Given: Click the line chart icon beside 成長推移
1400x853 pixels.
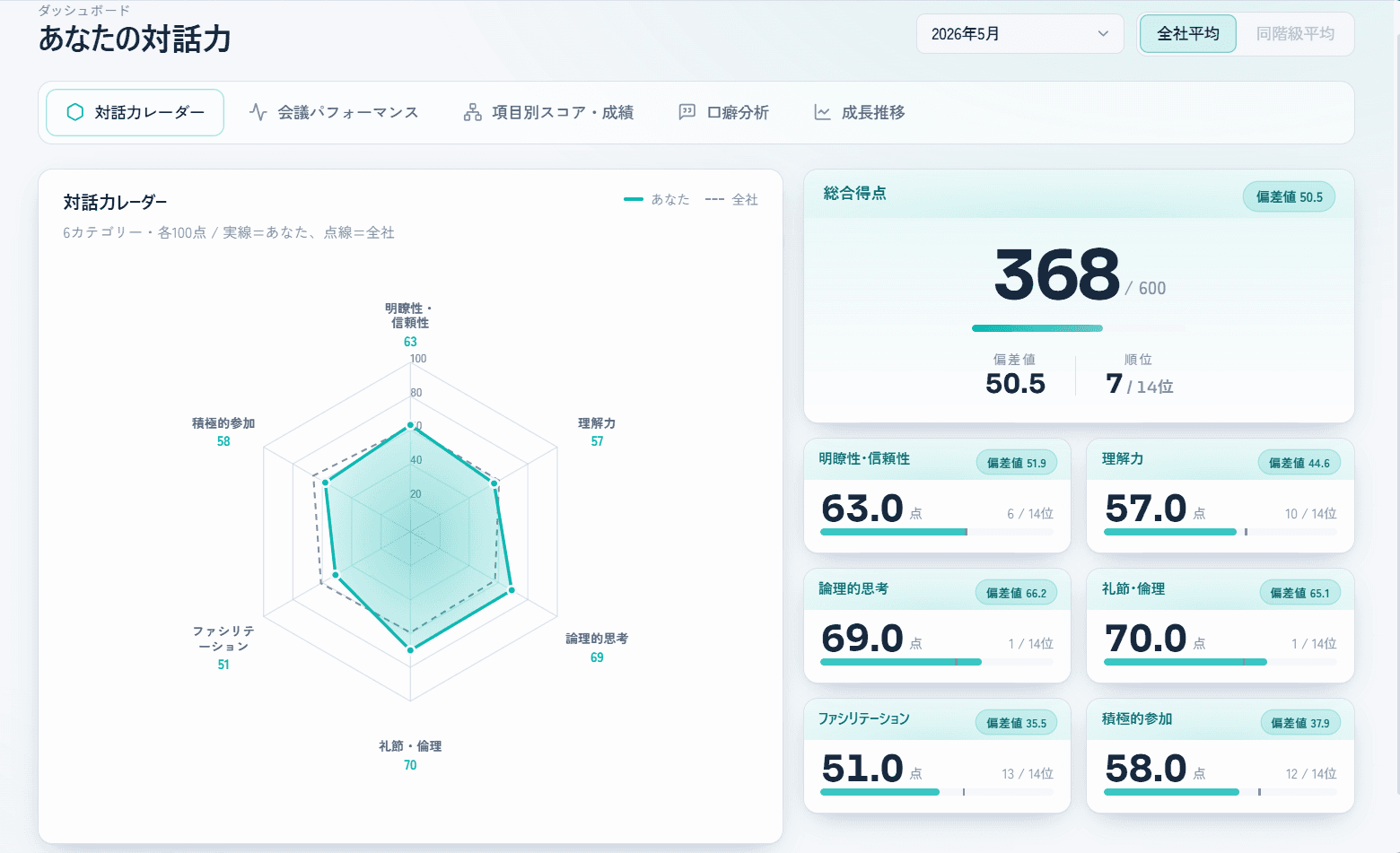Looking at the screenshot, I should coord(822,112).
